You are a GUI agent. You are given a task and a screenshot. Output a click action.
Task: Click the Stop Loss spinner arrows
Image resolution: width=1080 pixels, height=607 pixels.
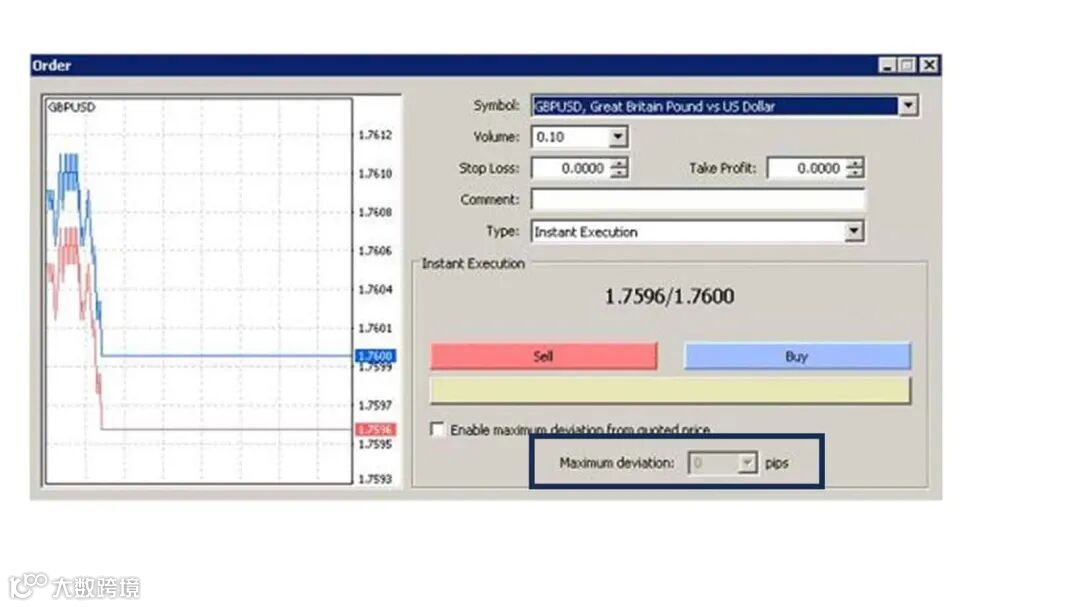(x=619, y=168)
